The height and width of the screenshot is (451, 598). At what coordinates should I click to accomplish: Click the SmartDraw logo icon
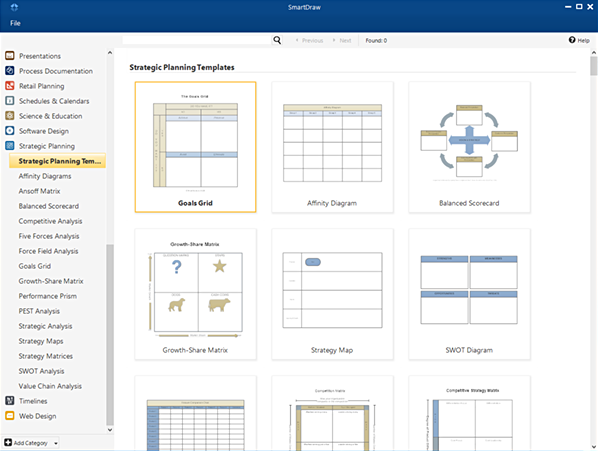(x=14, y=7)
